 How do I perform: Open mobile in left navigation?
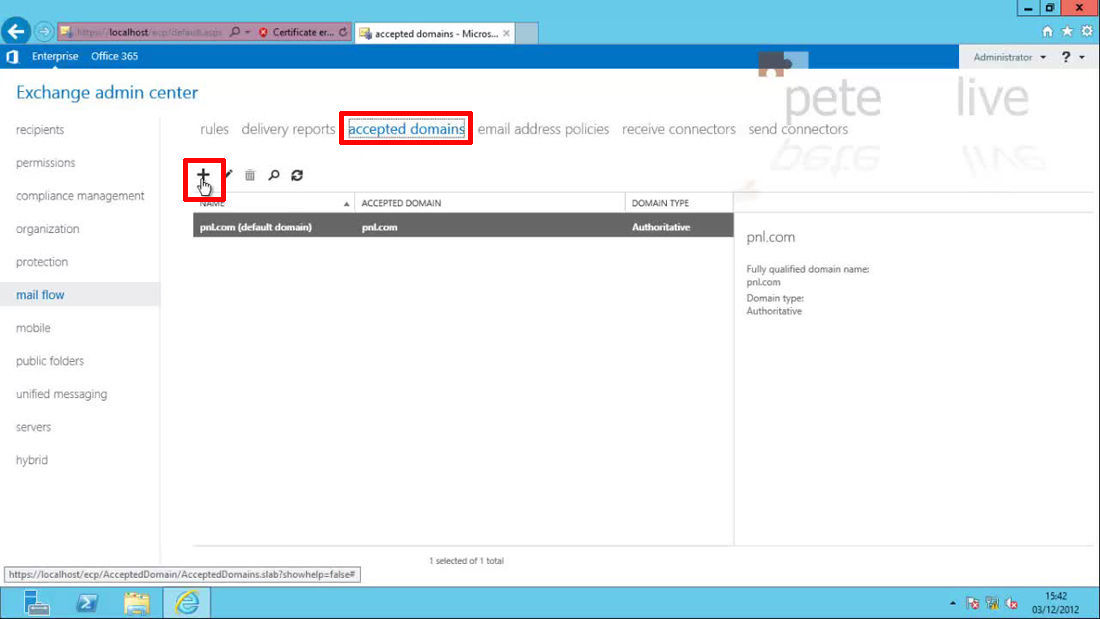pos(33,328)
